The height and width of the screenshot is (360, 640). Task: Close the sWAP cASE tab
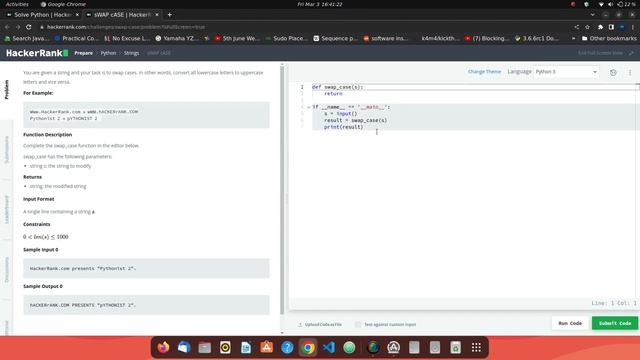(157, 15)
